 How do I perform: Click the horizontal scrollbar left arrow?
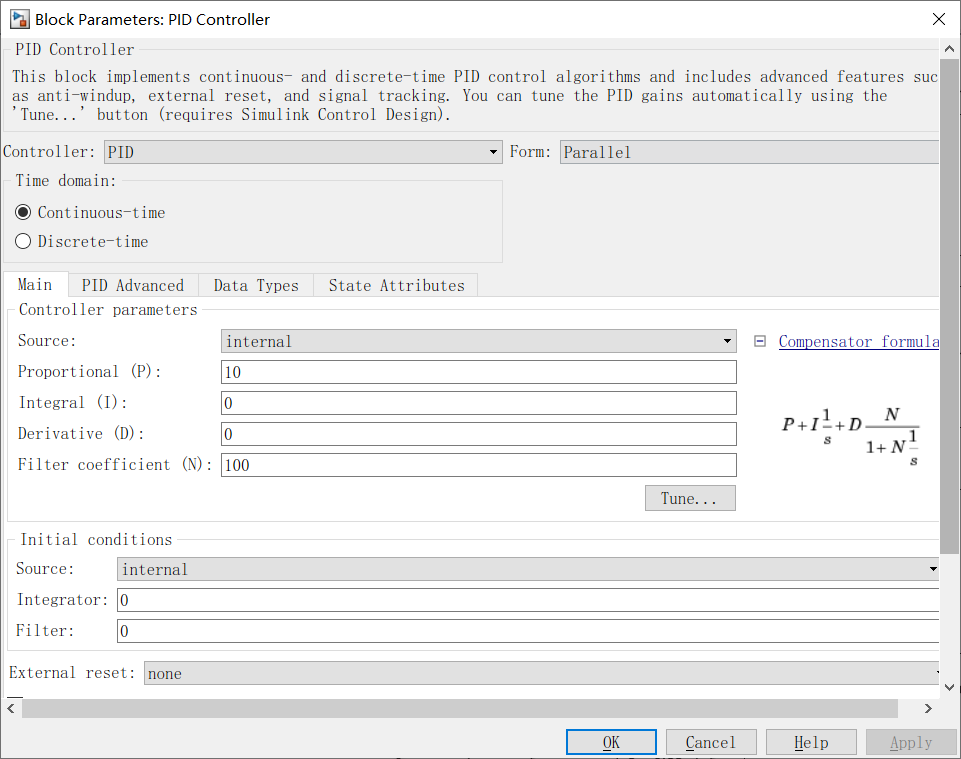coord(12,708)
